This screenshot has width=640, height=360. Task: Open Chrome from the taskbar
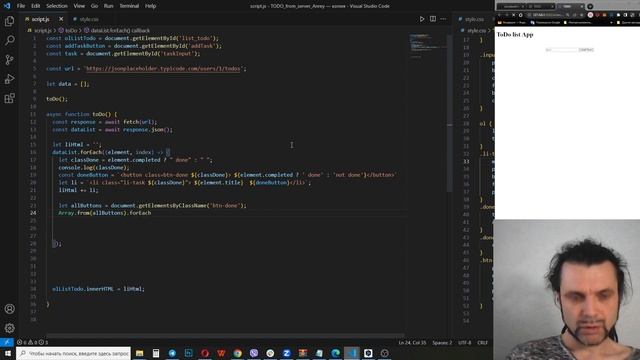point(238,353)
